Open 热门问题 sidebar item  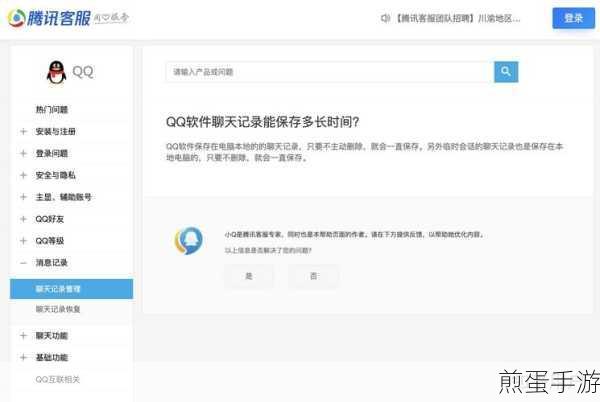(52, 110)
